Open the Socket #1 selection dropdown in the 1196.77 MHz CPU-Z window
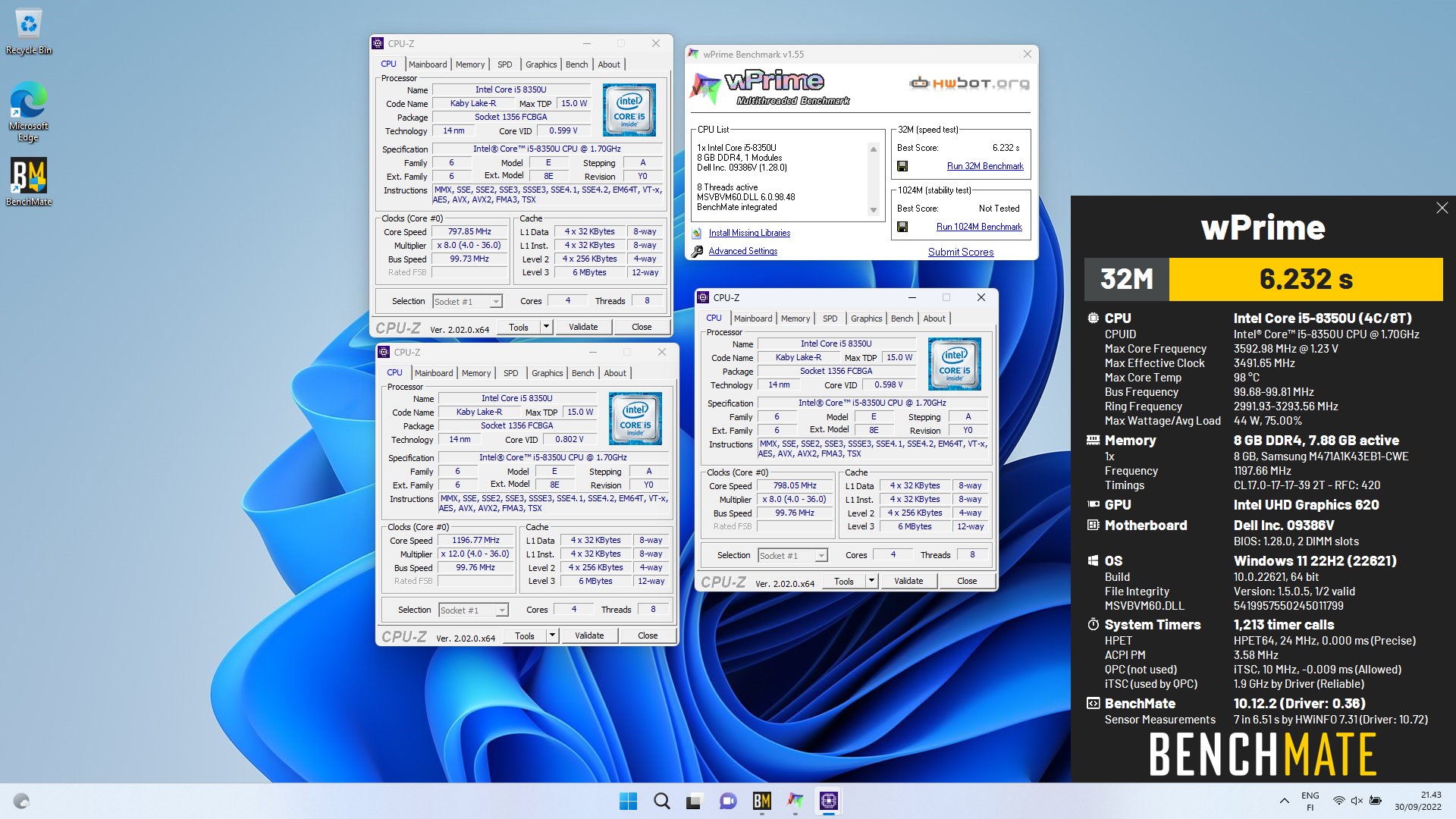This screenshot has width=1456, height=819. pyautogui.click(x=473, y=610)
